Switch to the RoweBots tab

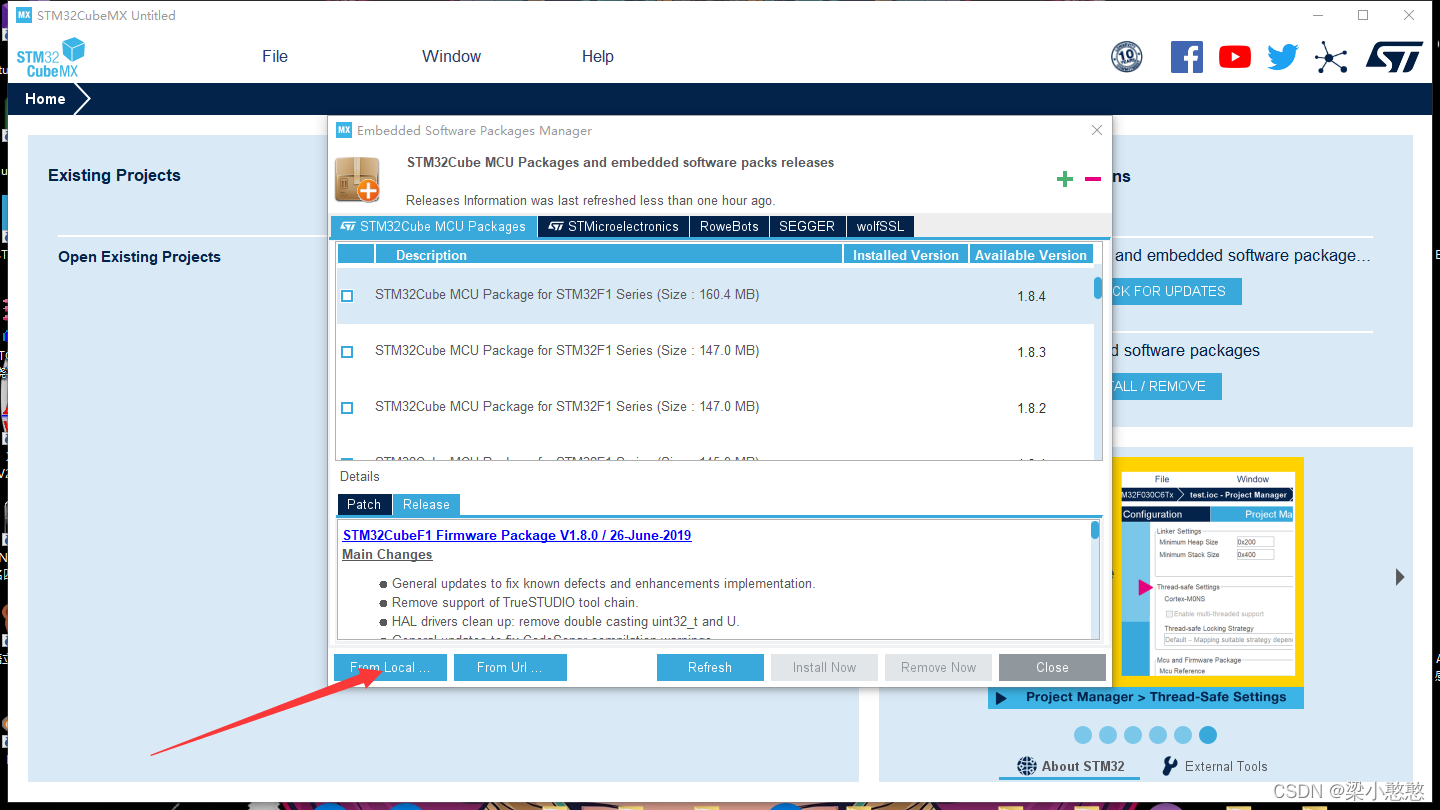coord(729,227)
